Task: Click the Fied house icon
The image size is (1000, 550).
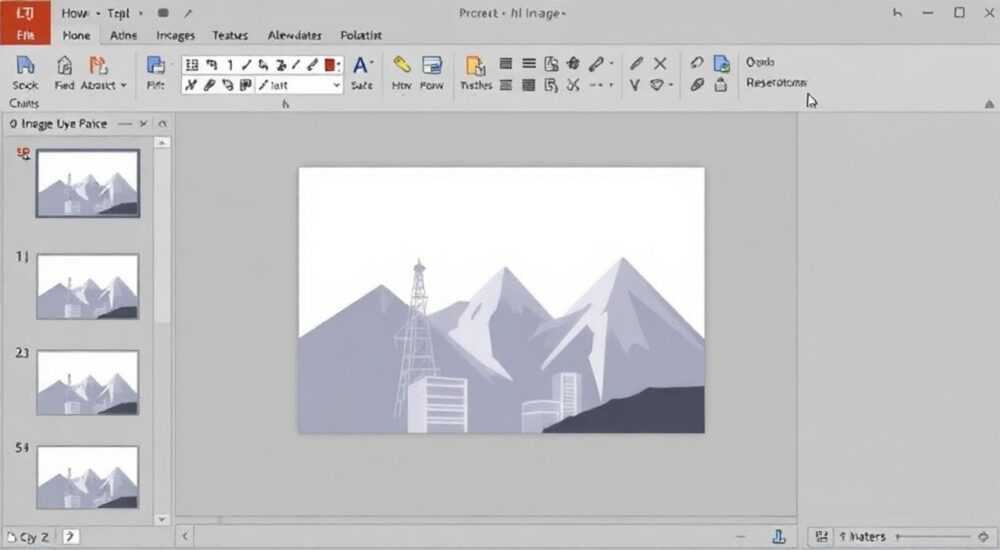Action: click(64, 65)
